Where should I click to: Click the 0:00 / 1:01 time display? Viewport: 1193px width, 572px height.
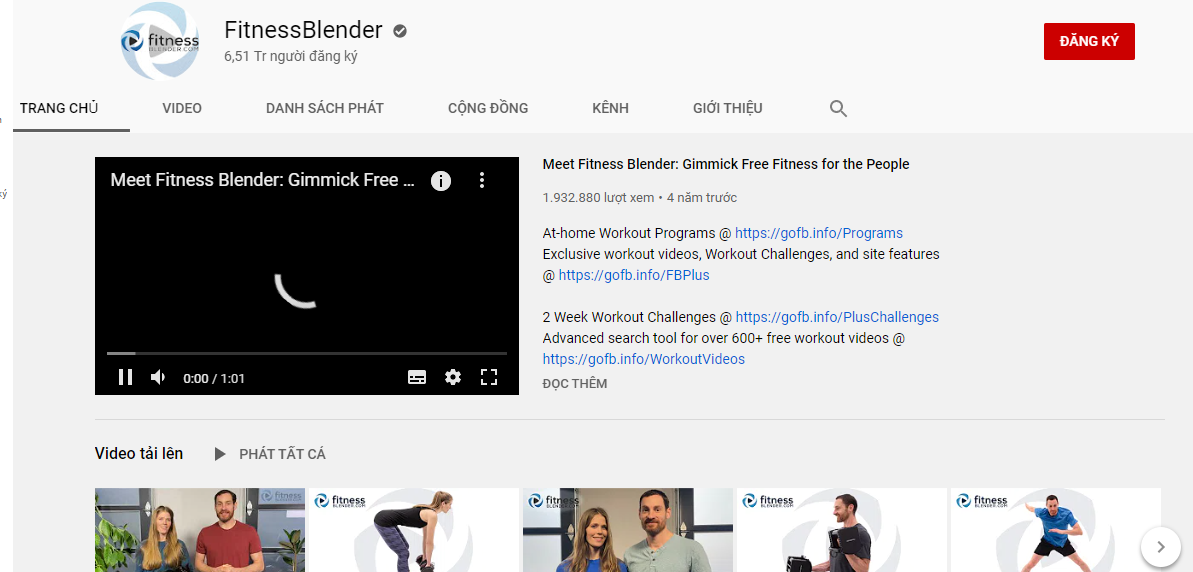pyautogui.click(x=214, y=378)
